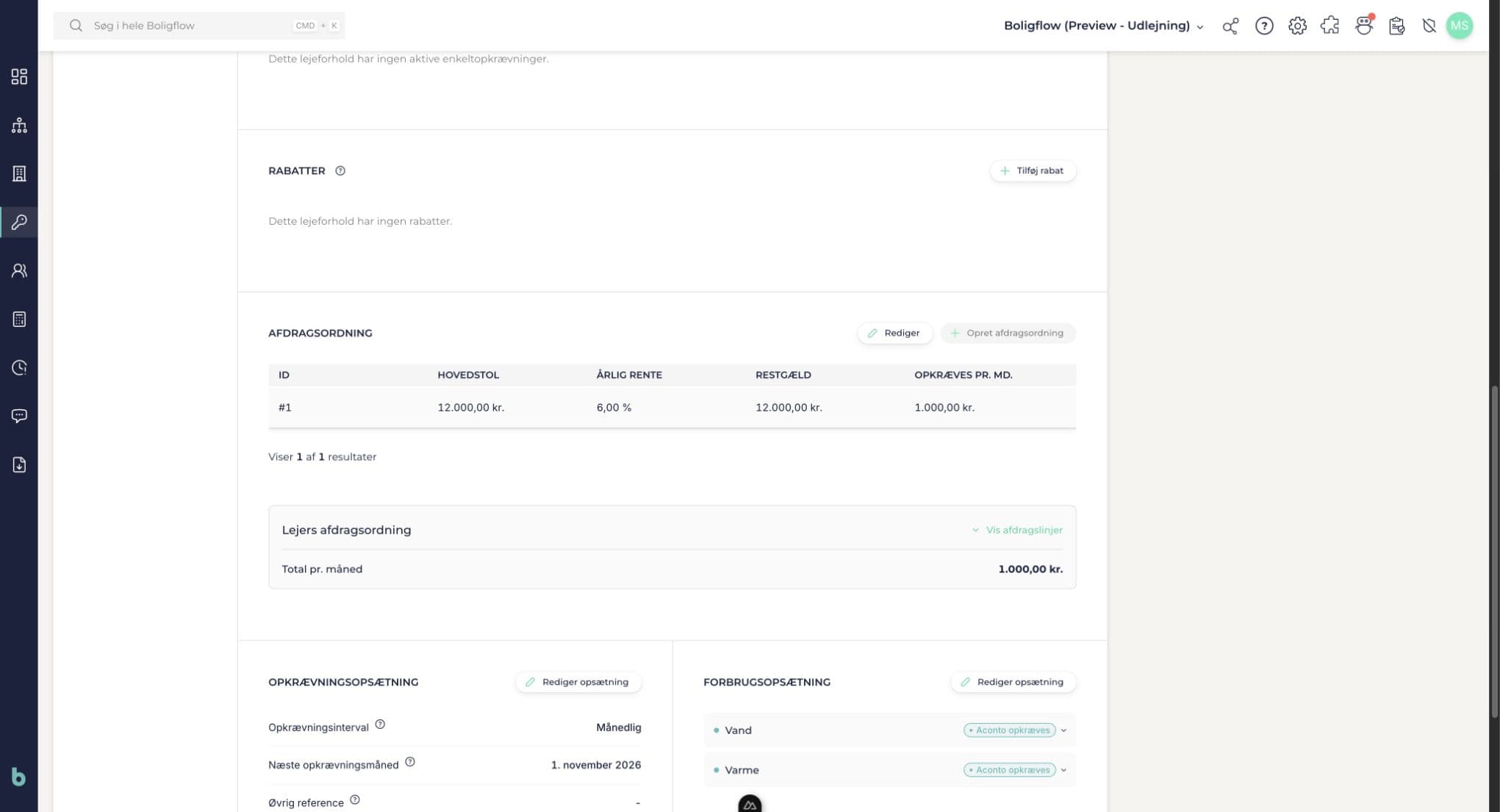Click the share icon in top bar
Screen dimensions: 1500x812
(1230, 26)
